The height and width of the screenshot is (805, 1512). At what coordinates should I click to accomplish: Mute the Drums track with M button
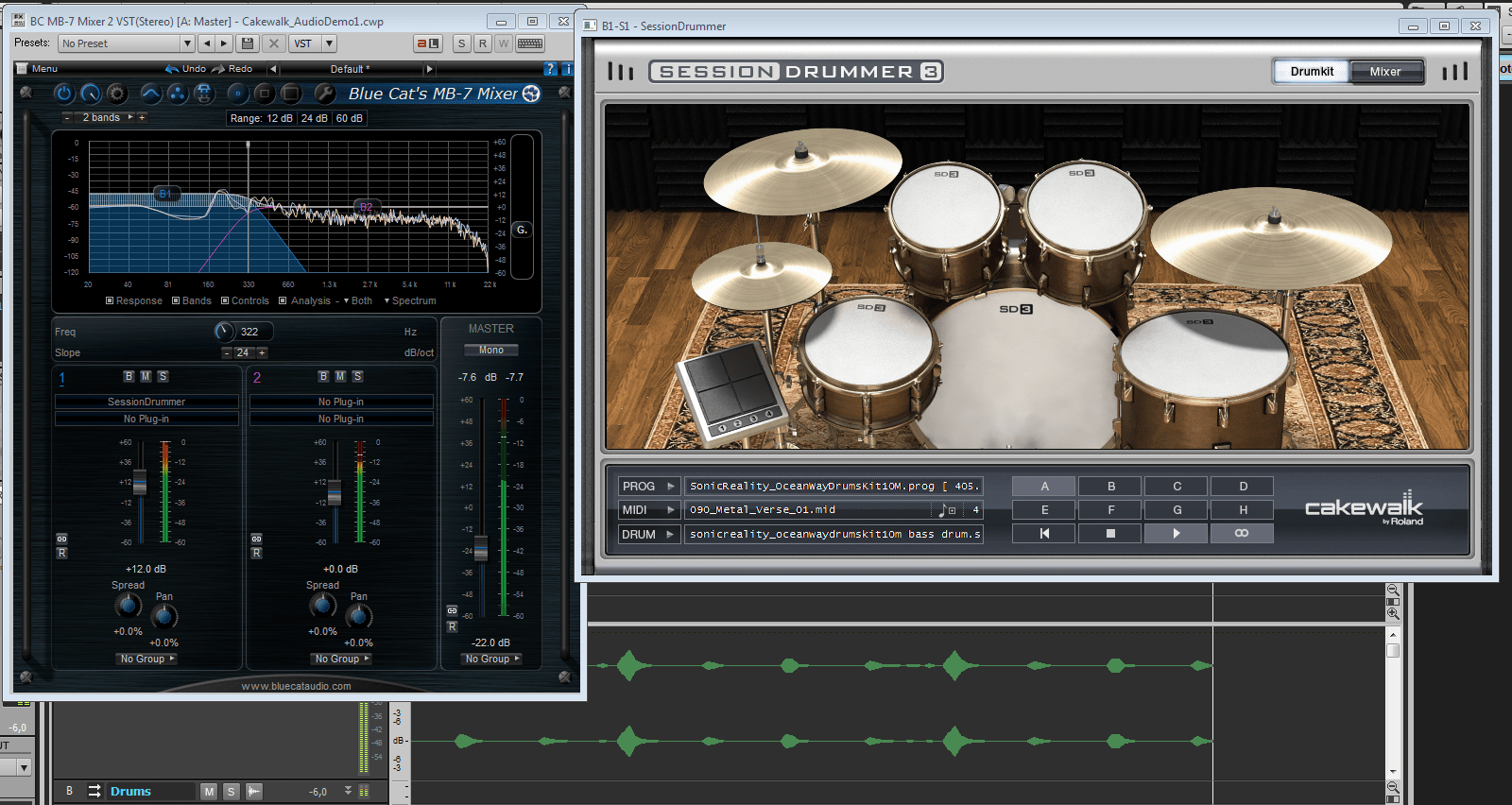209,792
